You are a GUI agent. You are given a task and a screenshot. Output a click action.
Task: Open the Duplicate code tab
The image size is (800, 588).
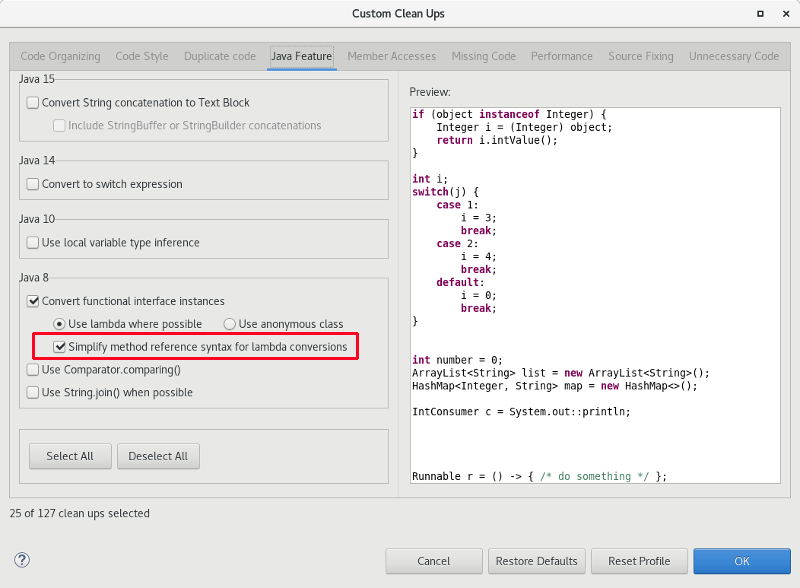pos(220,56)
